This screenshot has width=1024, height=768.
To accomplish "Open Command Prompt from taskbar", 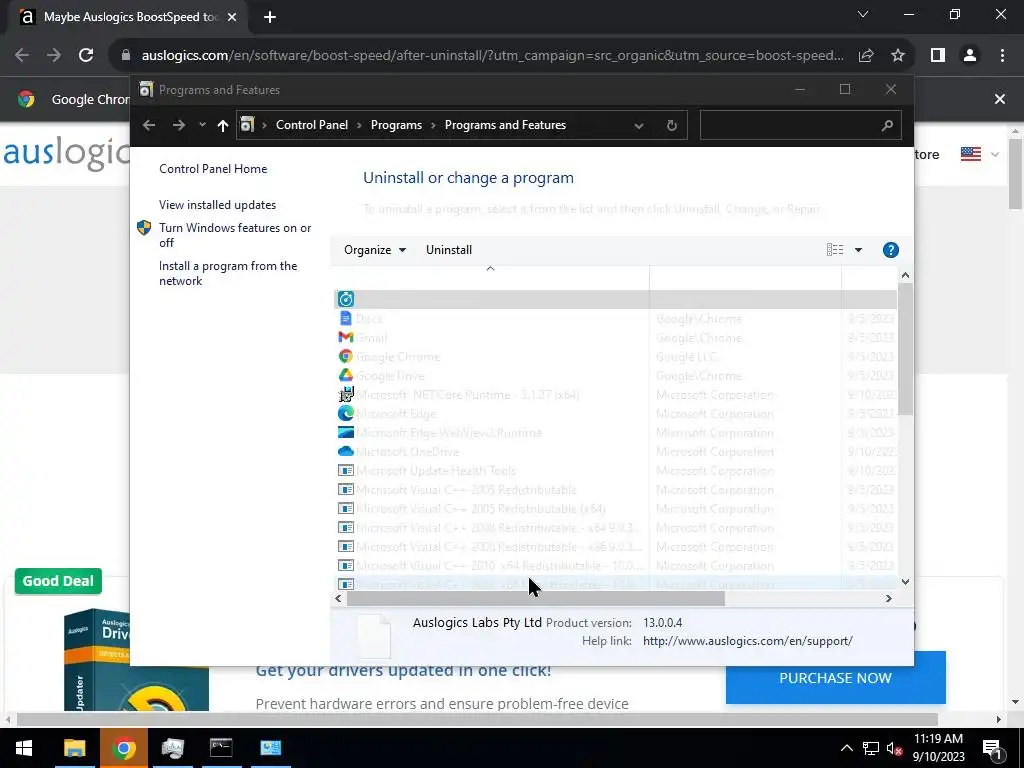I will (221, 748).
